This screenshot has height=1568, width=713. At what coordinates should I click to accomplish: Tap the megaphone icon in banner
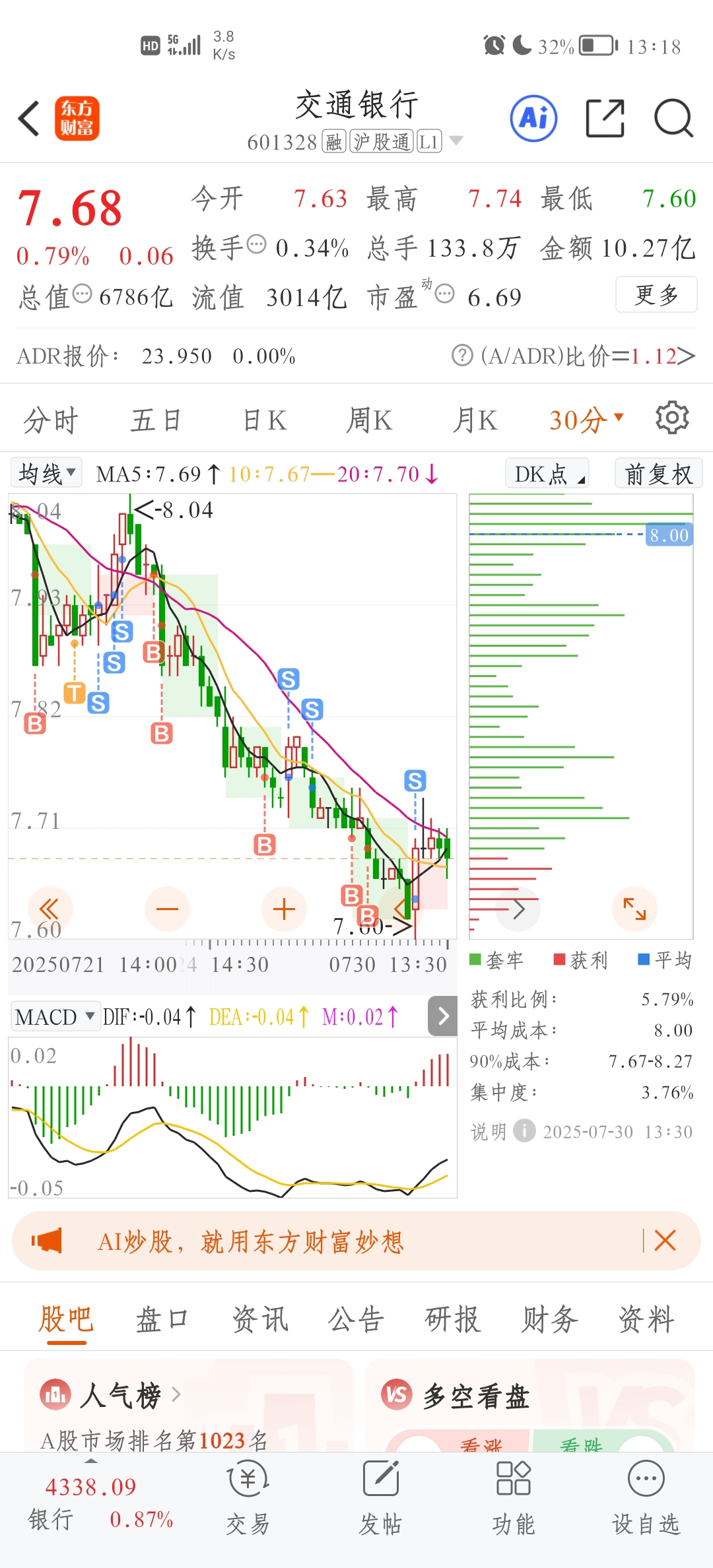click(47, 1241)
